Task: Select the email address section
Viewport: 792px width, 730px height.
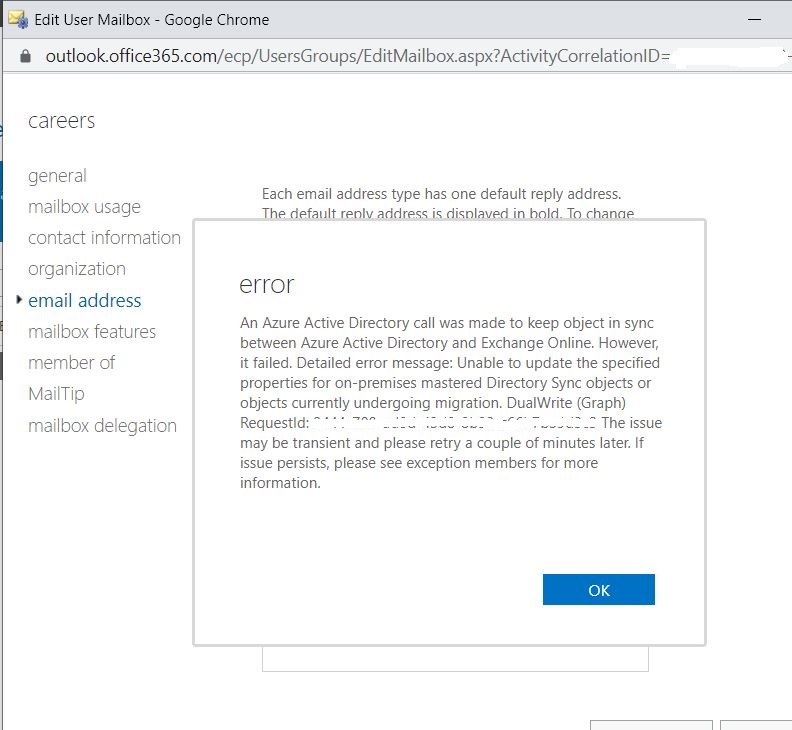Action: coord(85,300)
